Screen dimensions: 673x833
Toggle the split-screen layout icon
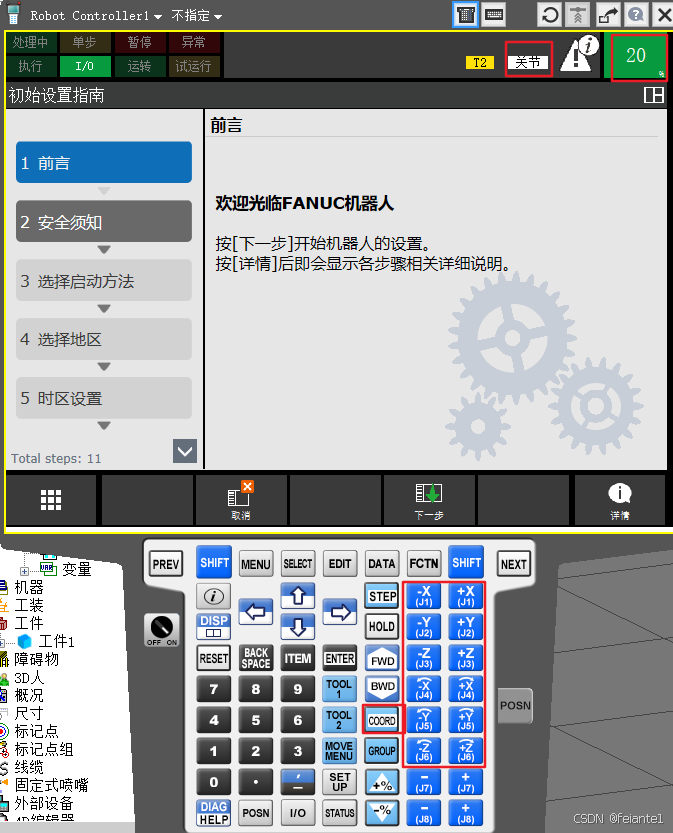653,95
